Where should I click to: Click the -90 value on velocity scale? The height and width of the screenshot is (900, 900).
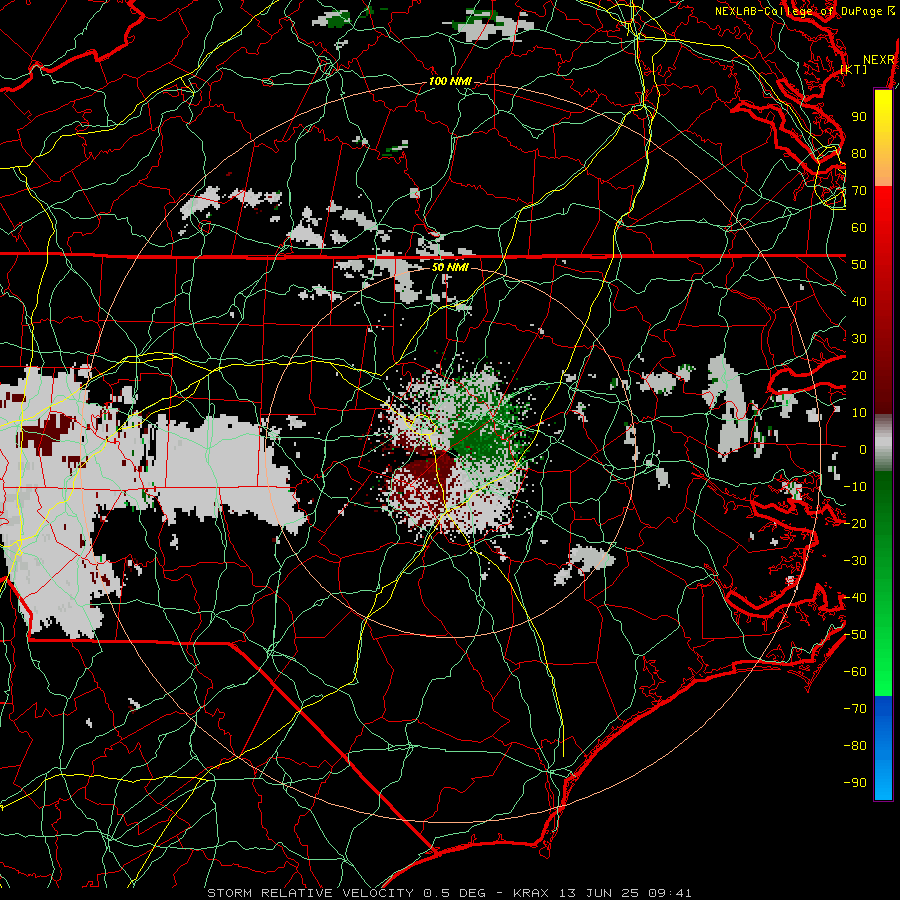point(855,783)
